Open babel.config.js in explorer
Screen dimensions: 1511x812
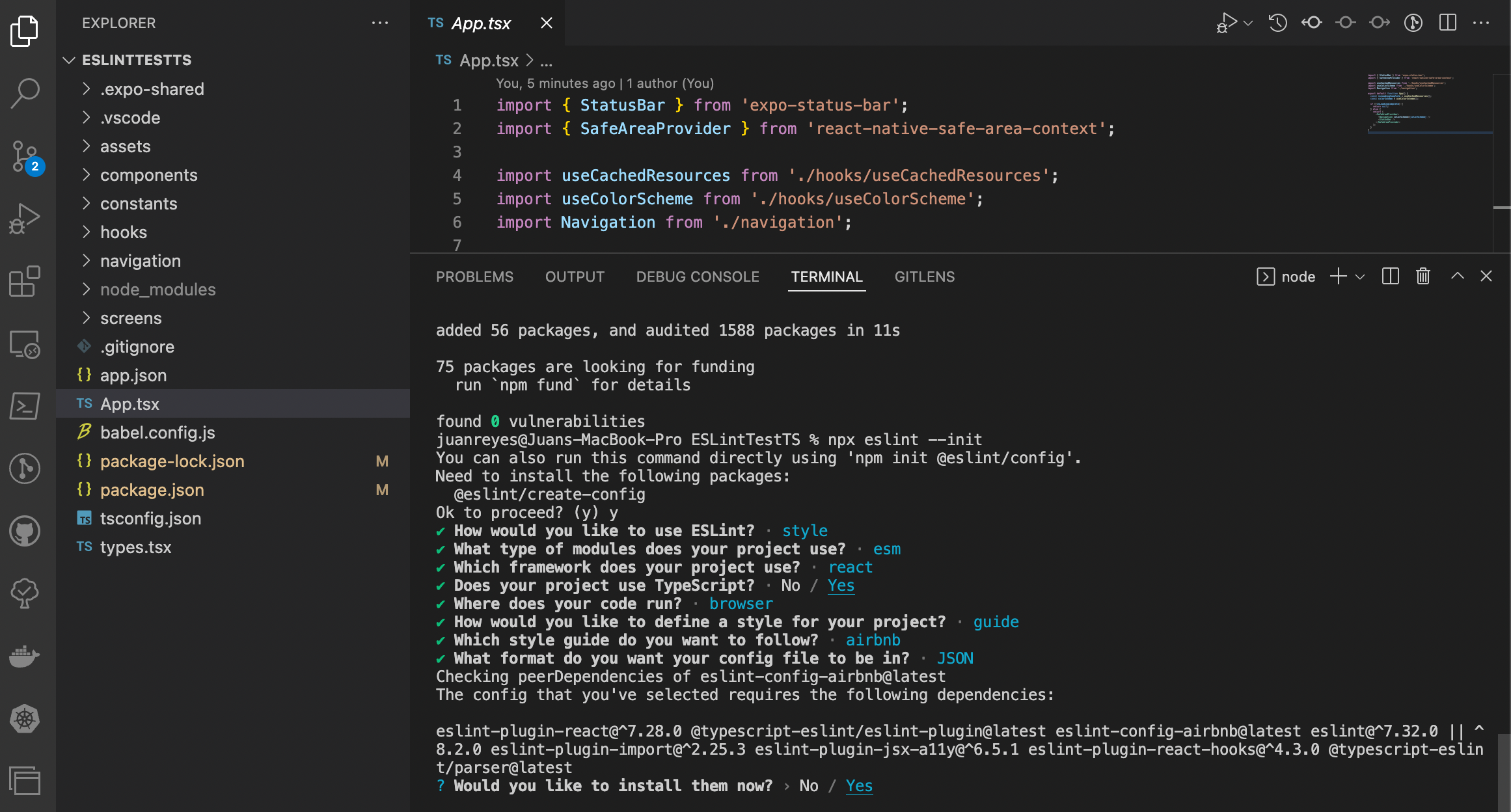(x=233, y=433)
